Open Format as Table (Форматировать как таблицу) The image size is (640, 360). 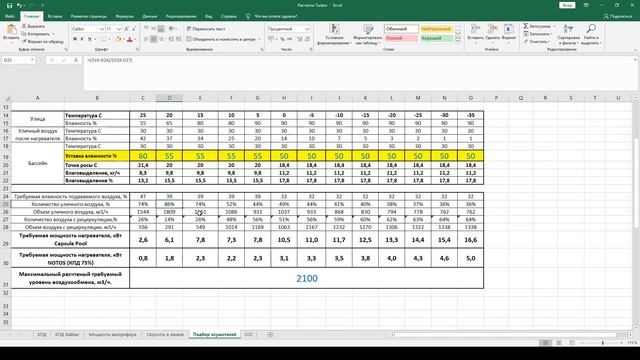pos(368,34)
